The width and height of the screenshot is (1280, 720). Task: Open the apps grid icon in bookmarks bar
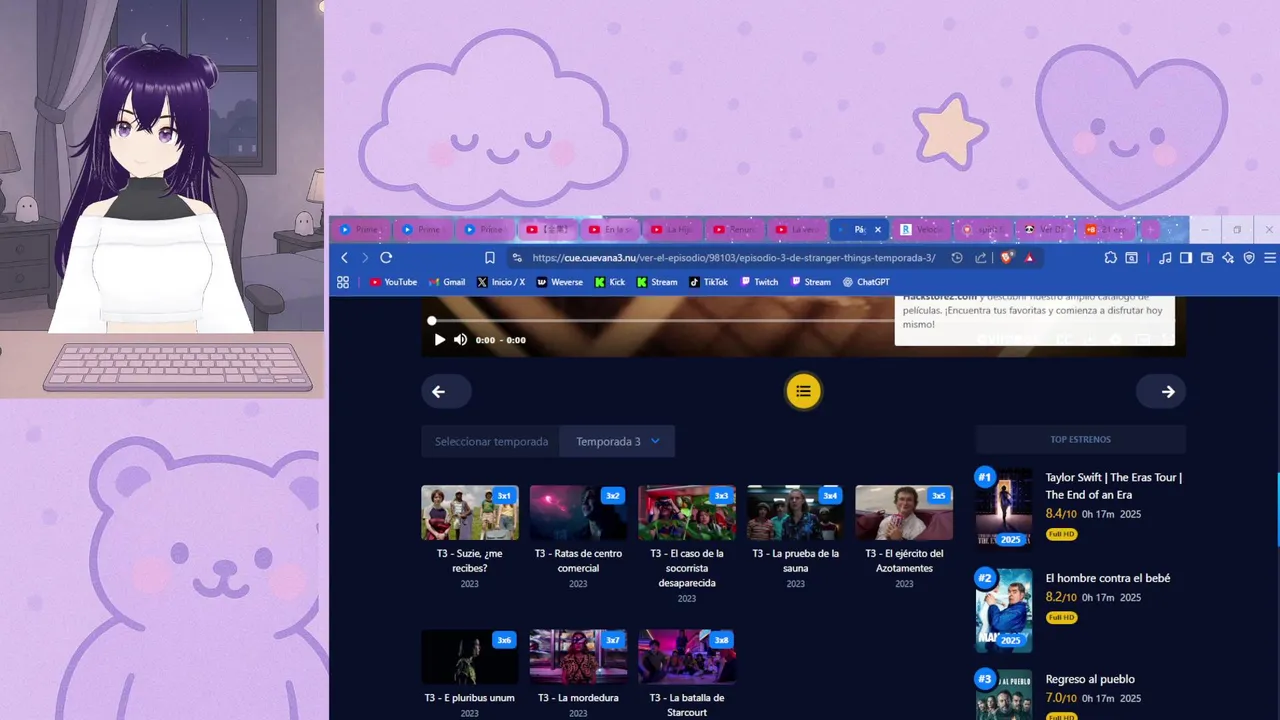343,282
